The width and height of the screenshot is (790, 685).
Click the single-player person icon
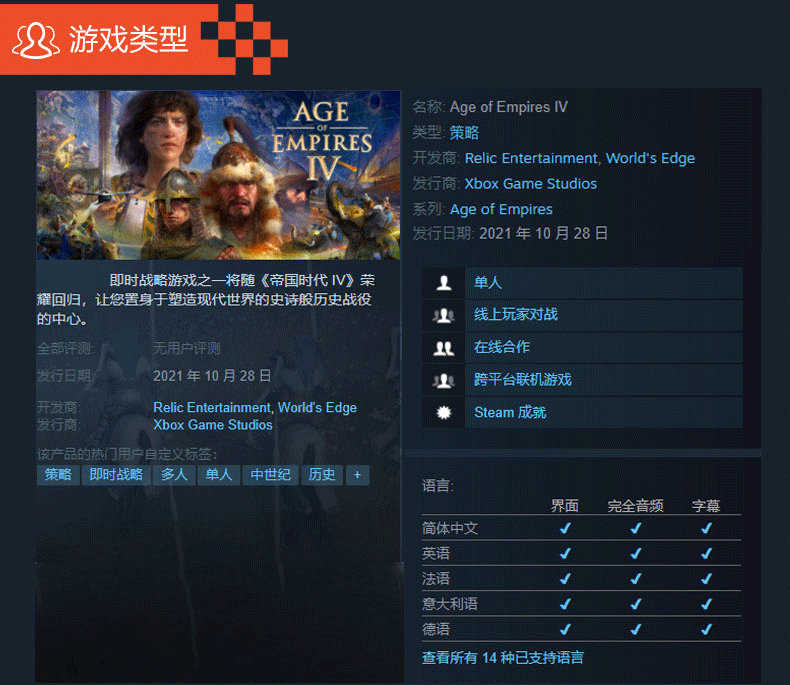point(443,283)
